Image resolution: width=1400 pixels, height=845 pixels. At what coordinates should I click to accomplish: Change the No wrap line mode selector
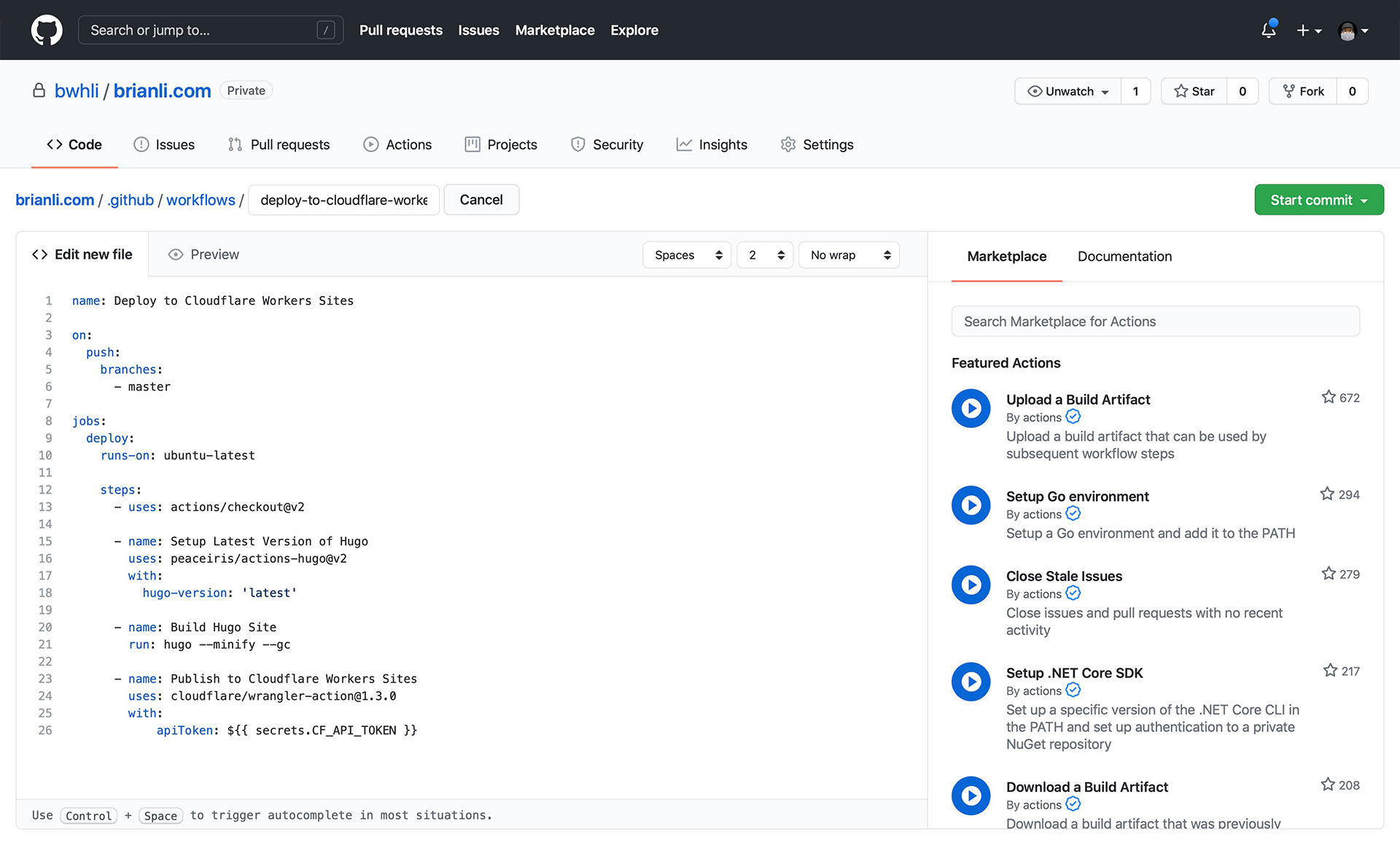pyautogui.click(x=849, y=255)
